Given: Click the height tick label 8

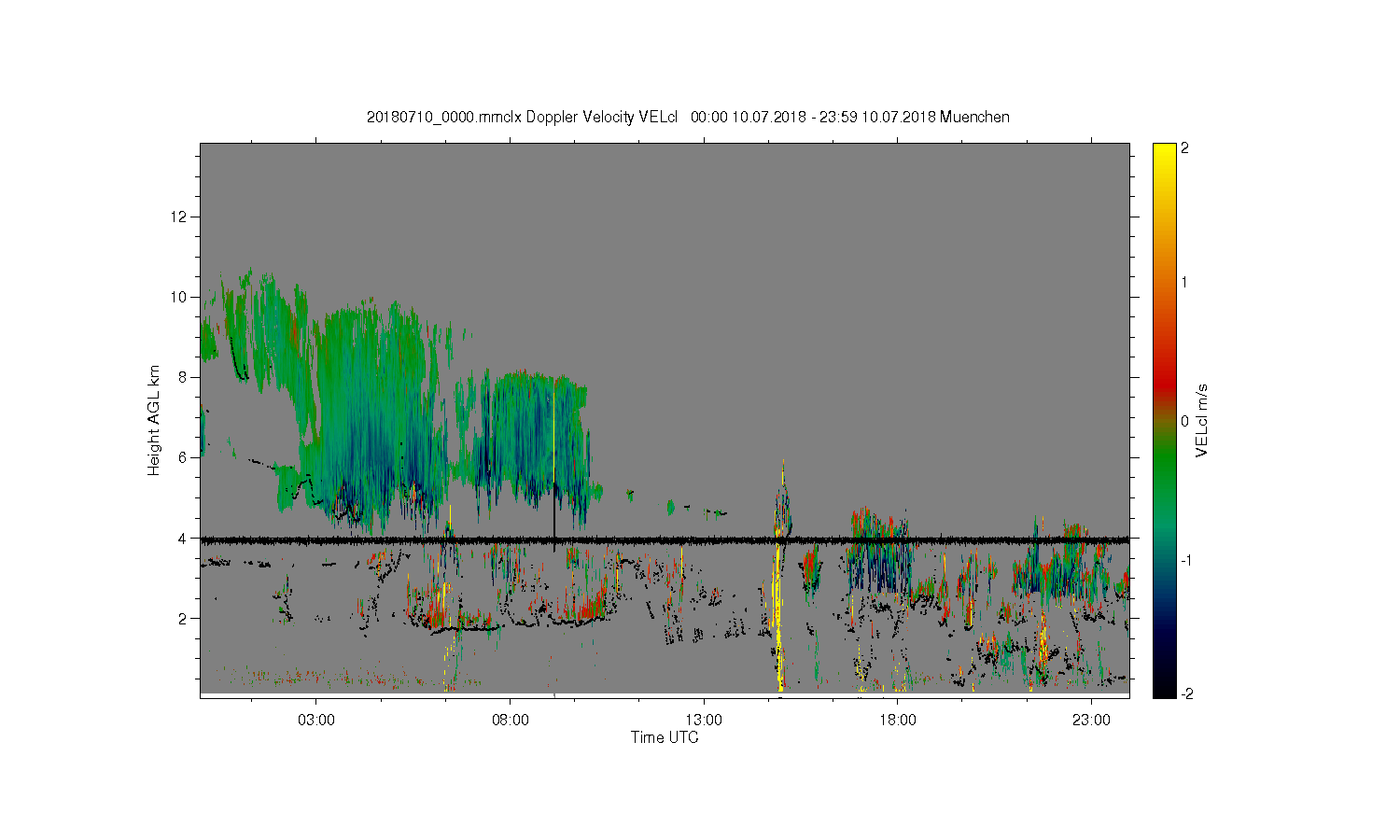Looking at the screenshot, I should pyautogui.click(x=185, y=377).
